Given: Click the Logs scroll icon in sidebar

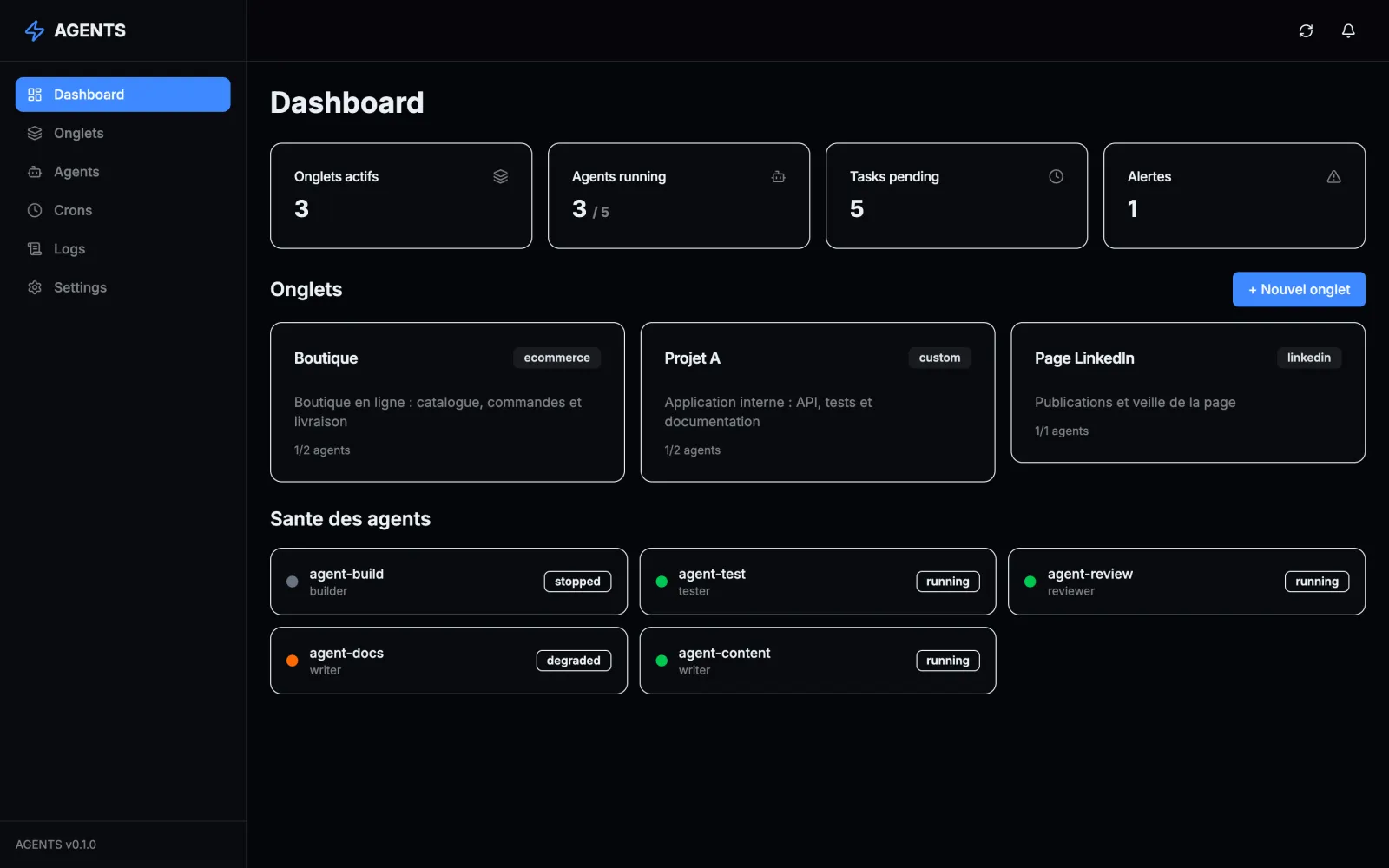Looking at the screenshot, I should tap(35, 249).
